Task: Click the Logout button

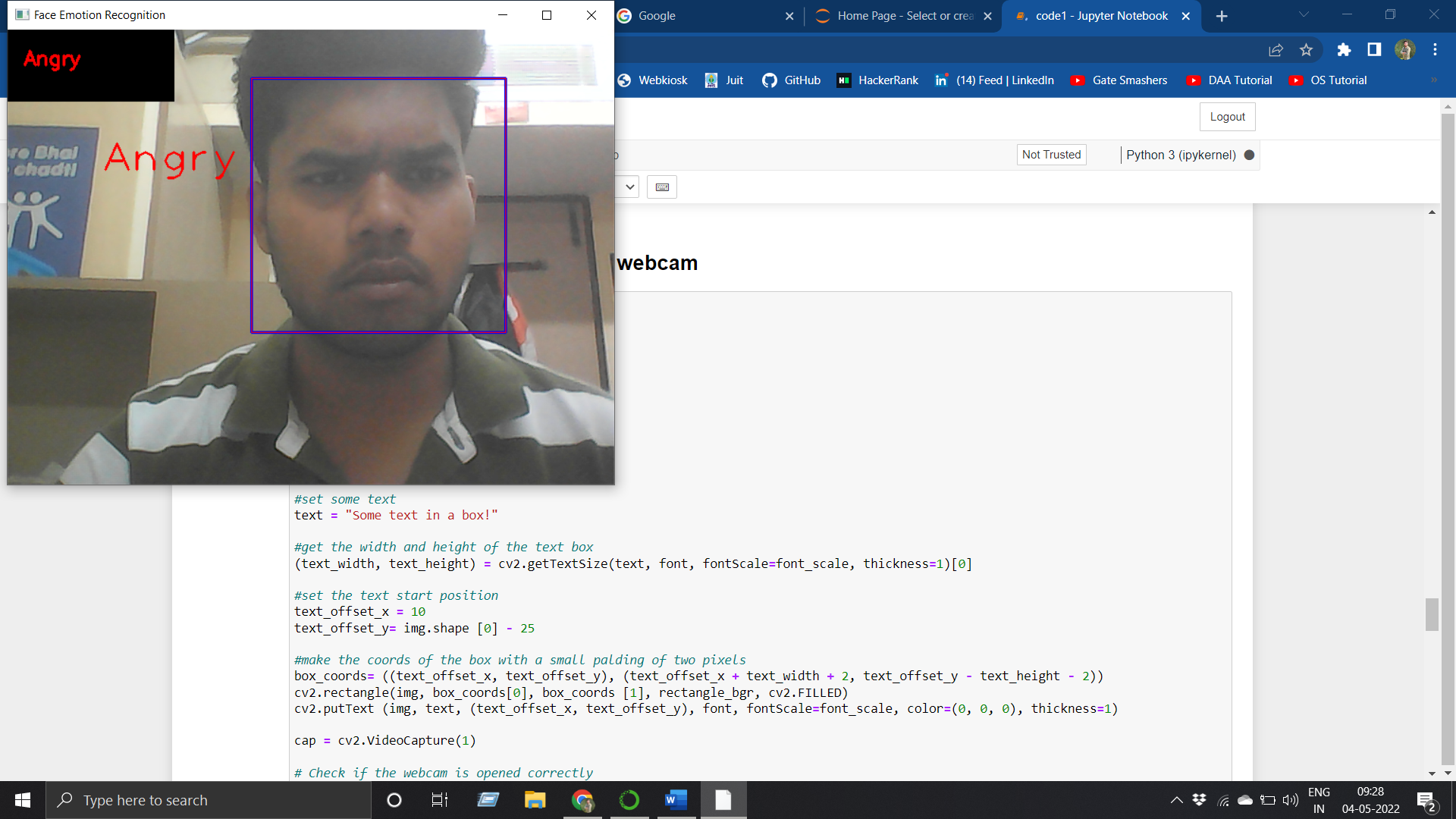Action: tap(1227, 116)
